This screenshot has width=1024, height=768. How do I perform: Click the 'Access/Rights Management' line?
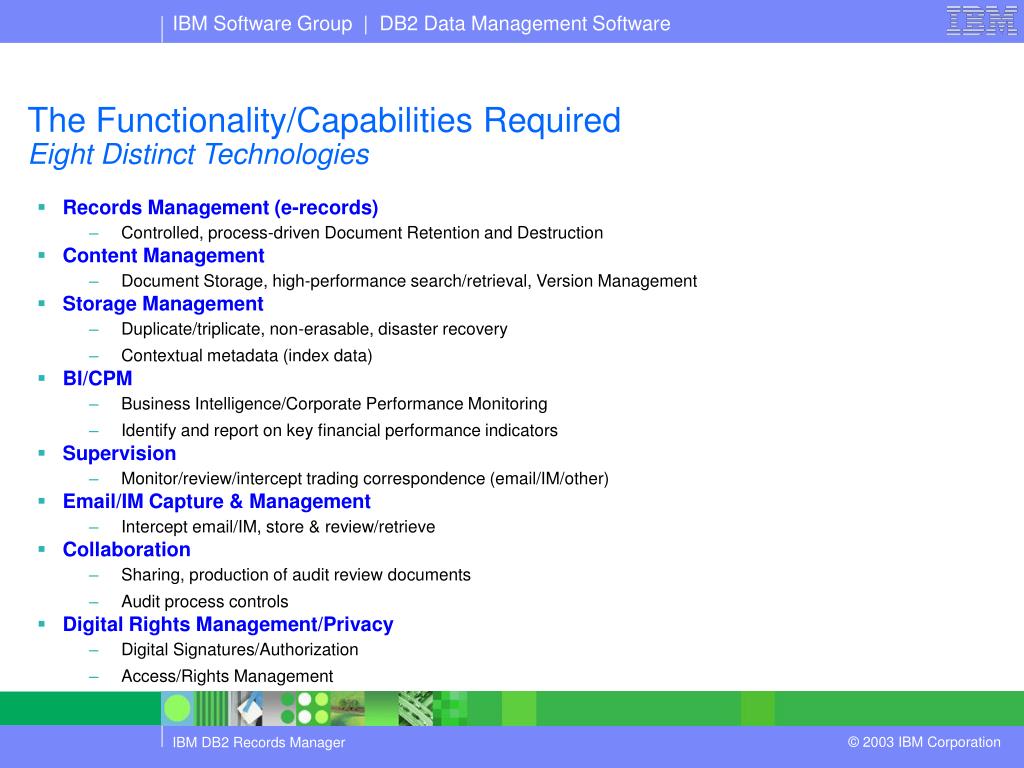pyautogui.click(x=227, y=677)
